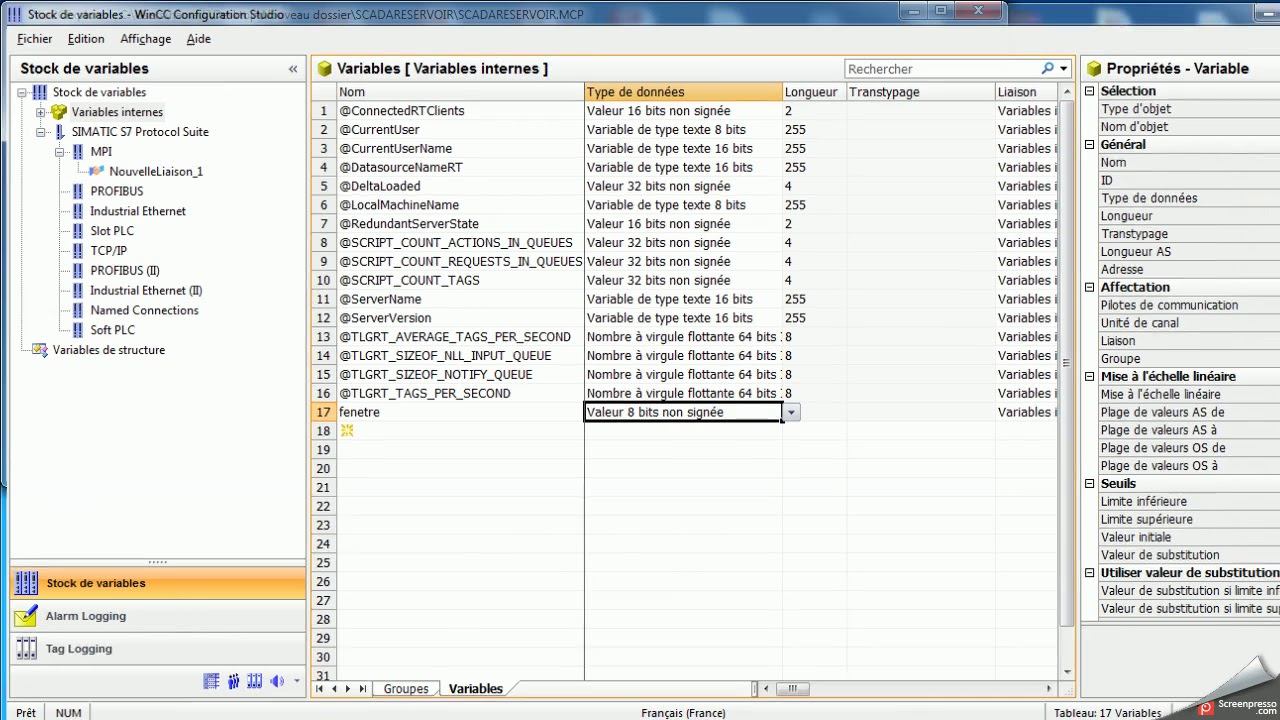Collapse the Affectation properties section
The width and height of the screenshot is (1280, 720).
1090,287
